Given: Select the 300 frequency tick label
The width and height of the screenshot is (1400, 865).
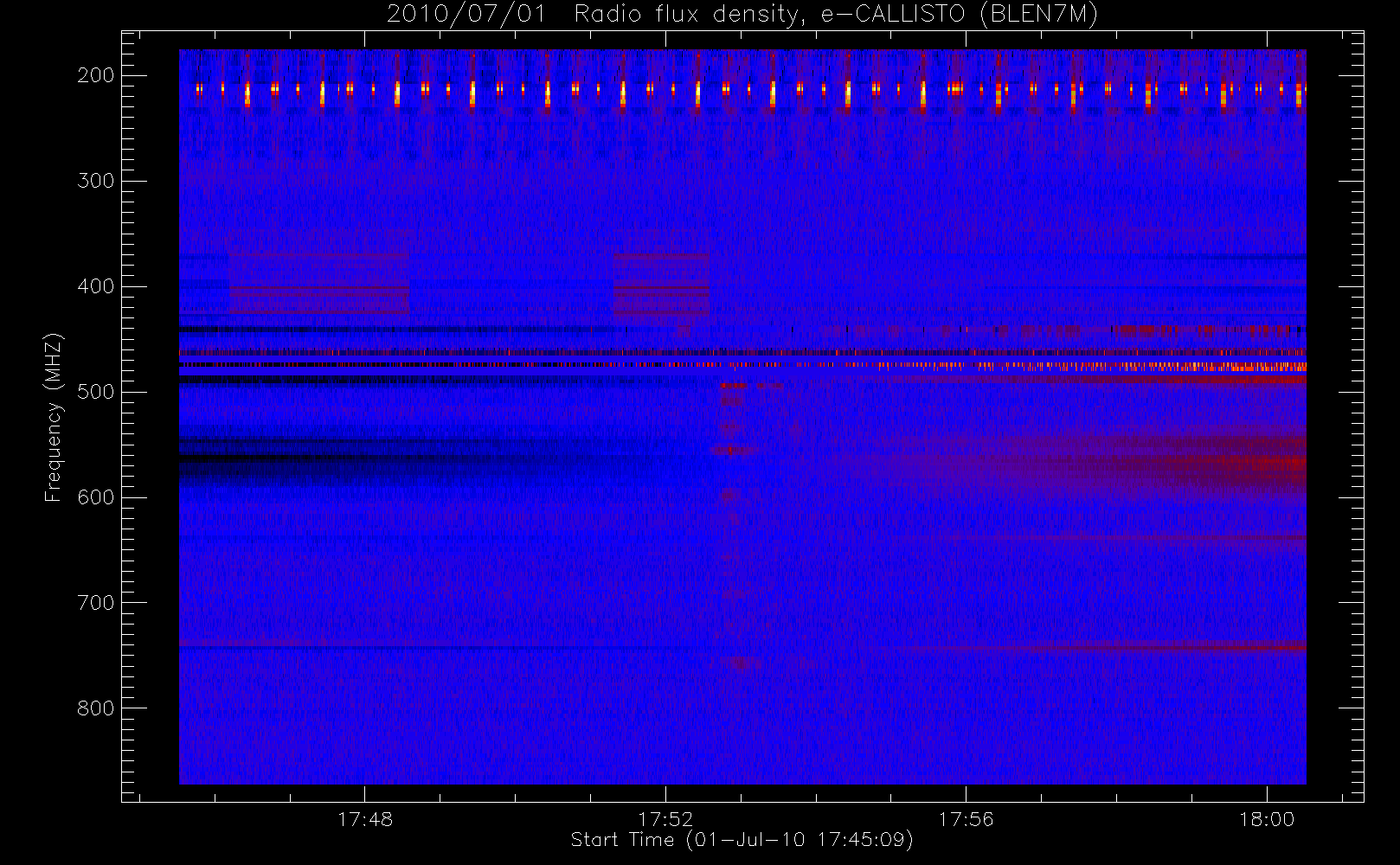Looking at the screenshot, I should pos(96,181).
